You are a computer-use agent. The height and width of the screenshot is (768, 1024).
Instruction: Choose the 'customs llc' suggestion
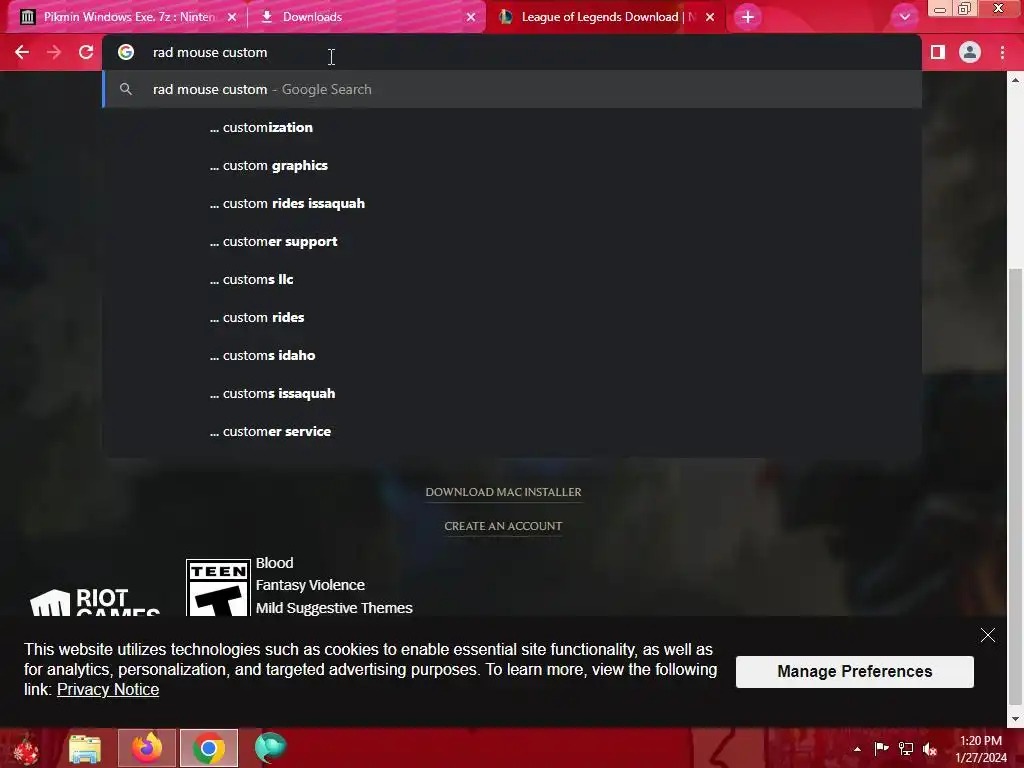tap(512, 279)
